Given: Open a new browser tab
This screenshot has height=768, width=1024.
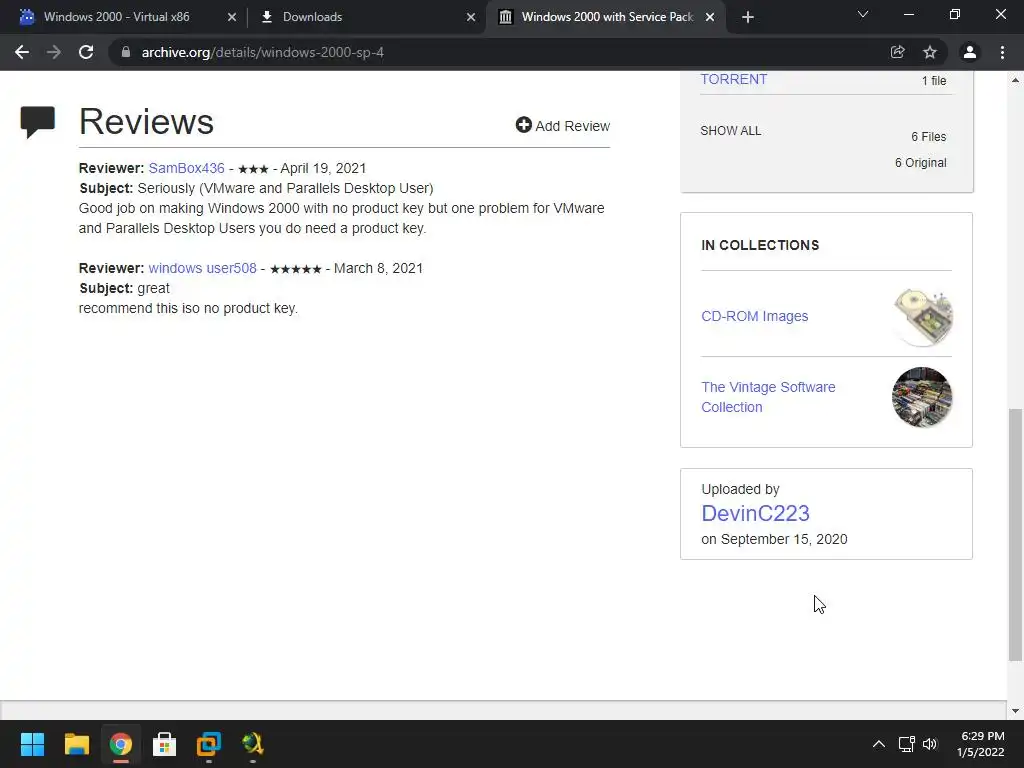Looking at the screenshot, I should [x=748, y=17].
